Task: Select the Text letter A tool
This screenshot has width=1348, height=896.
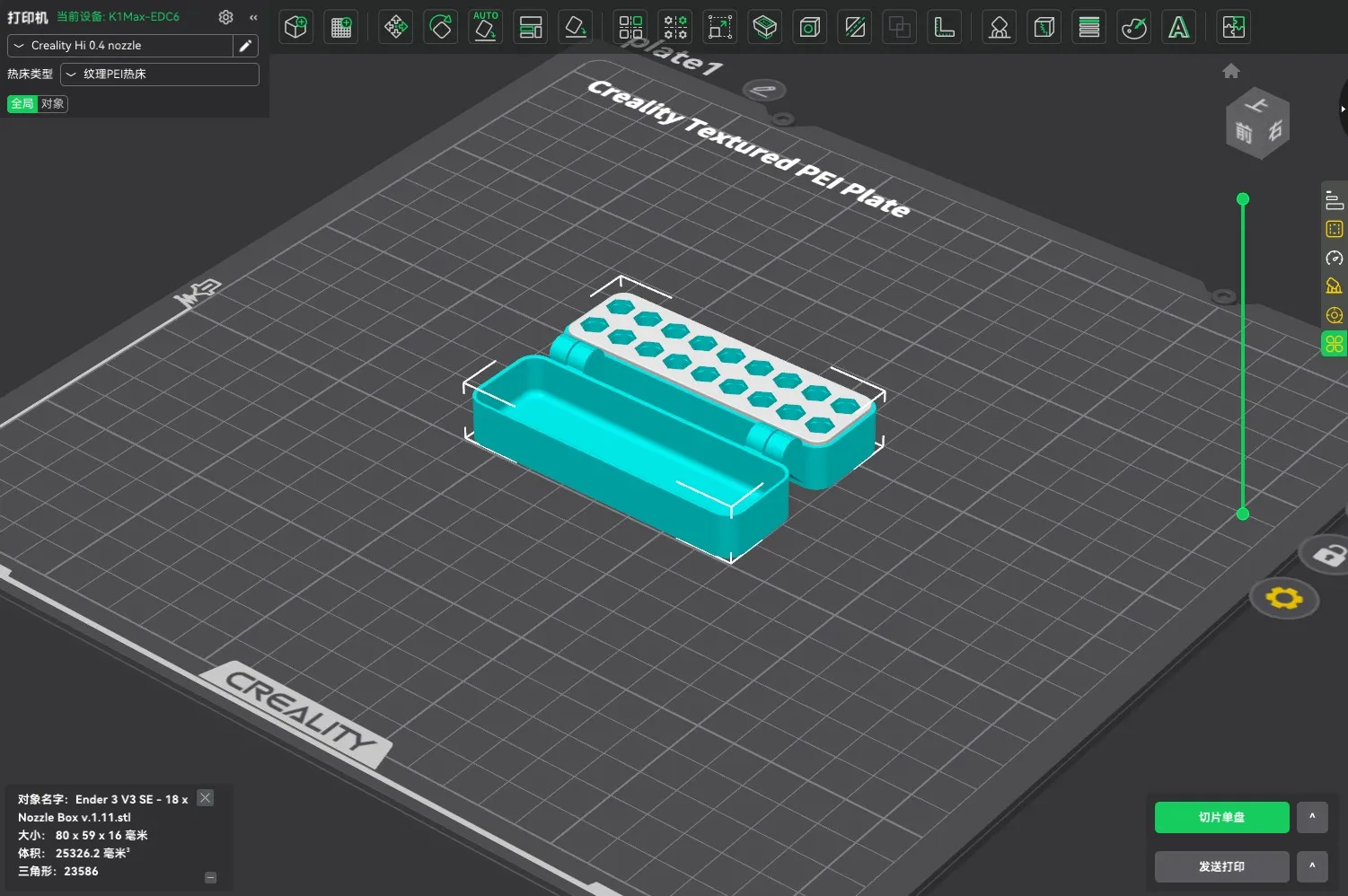Action: pos(1179,27)
